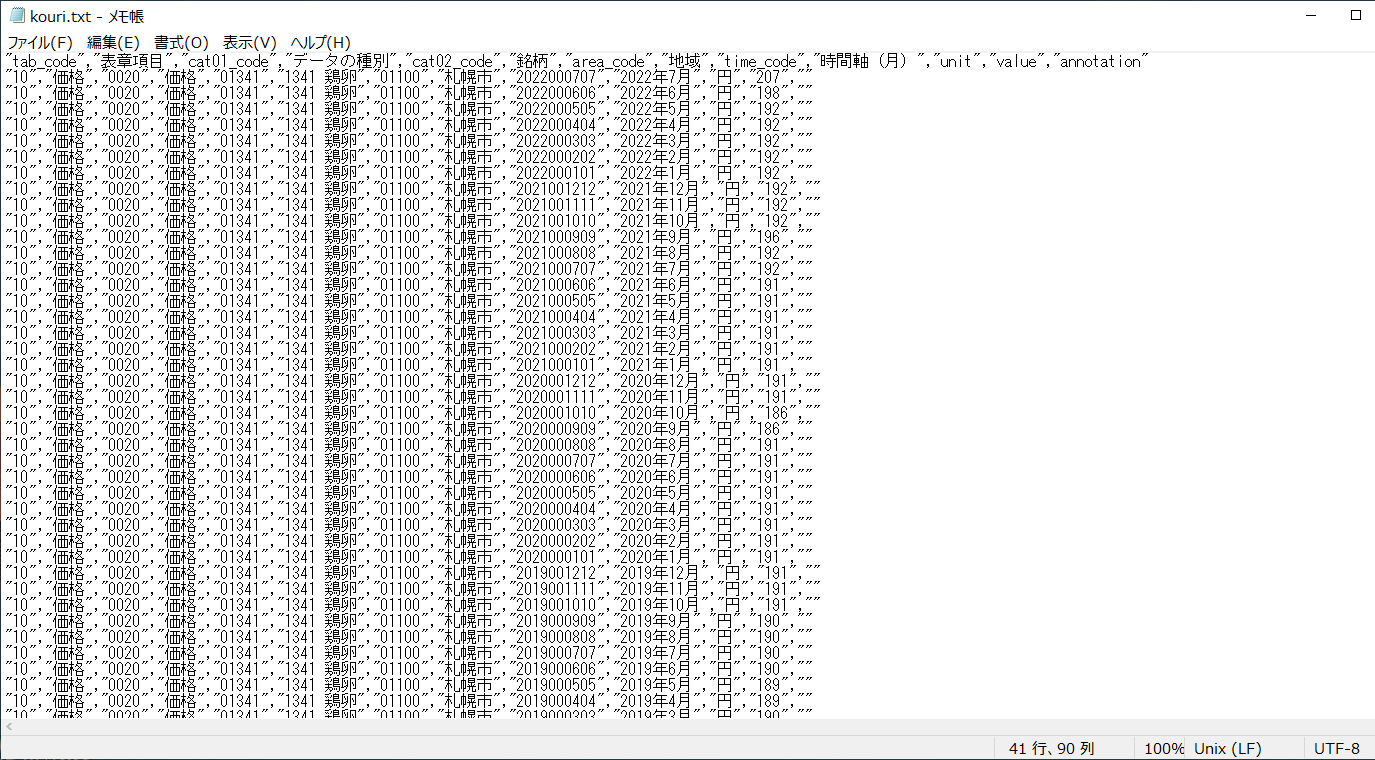
Task: Click the date "2019年5月" in the text
Action: (x=655, y=686)
